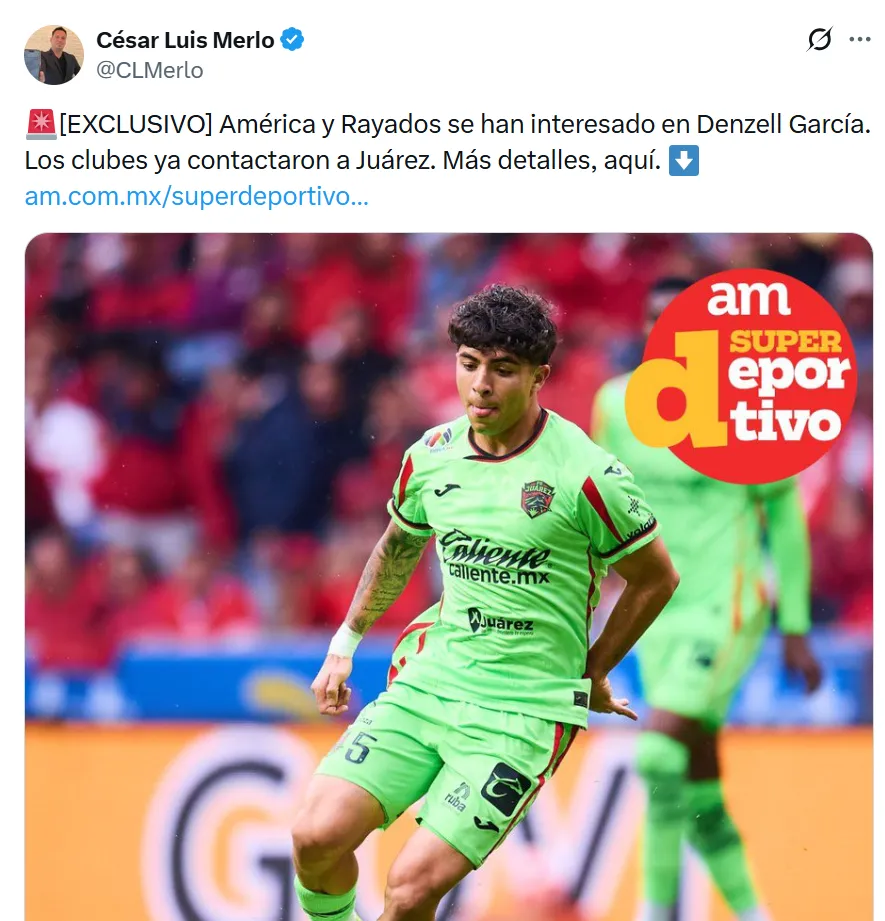
Task: Click the name Denzell García in the tweet
Action: pyautogui.click(x=783, y=125)
